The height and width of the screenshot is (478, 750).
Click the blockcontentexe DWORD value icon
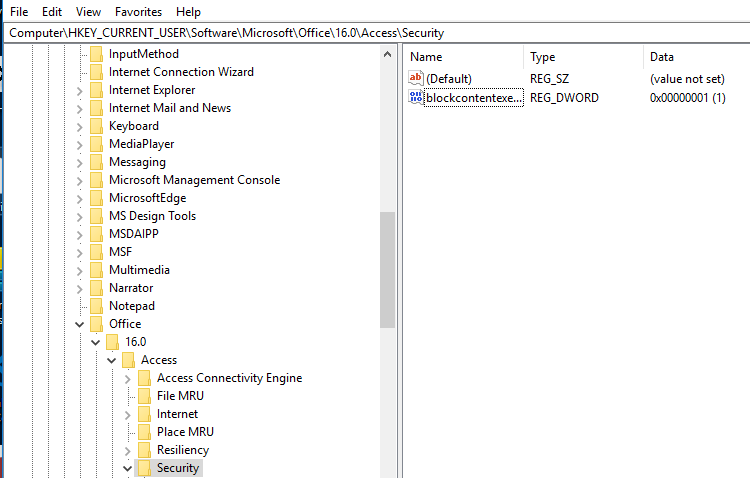tap(416, 97)
